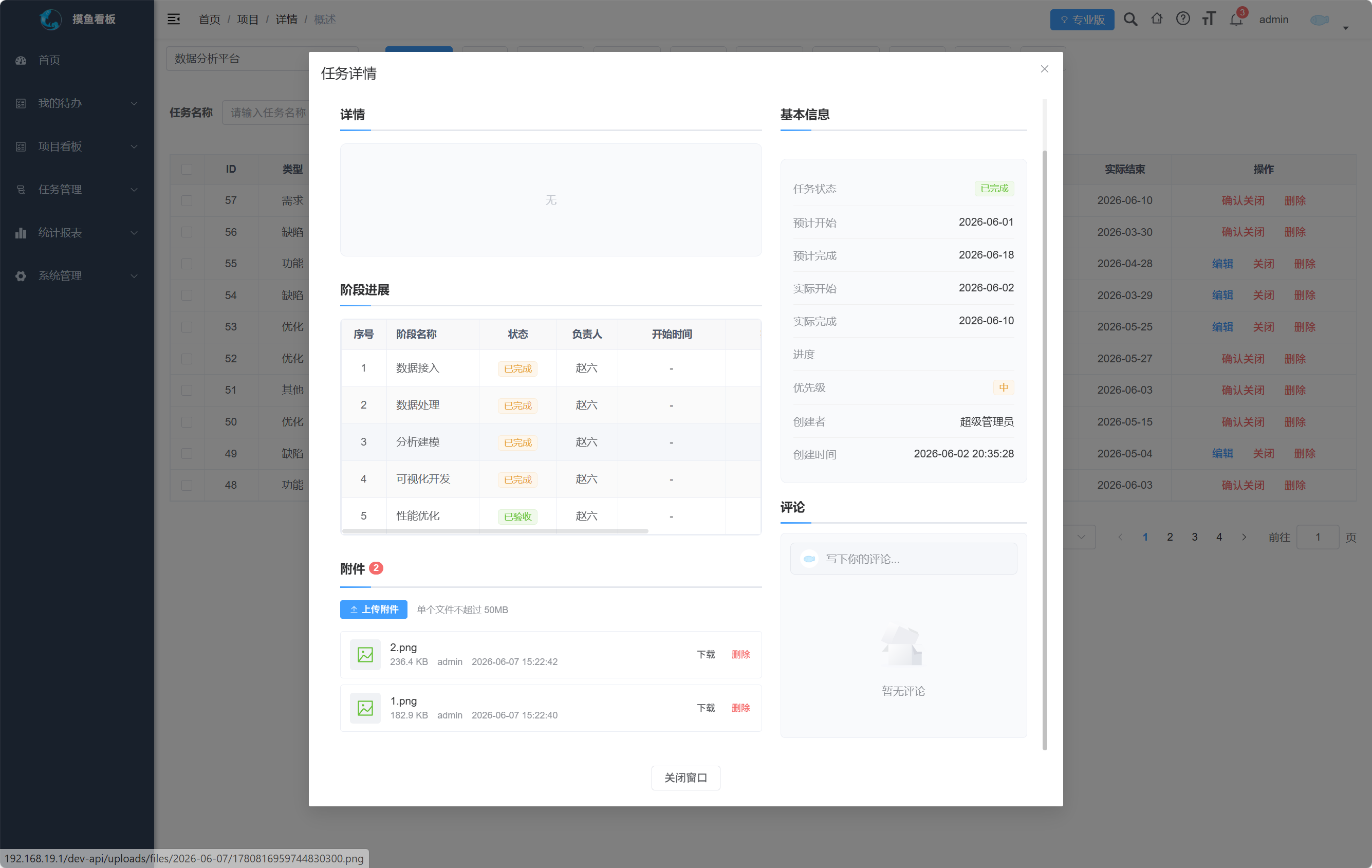Viewport: 1372px width, 868px height.
Task: Click the 专业版 button
Action: tap(1082, 20)
